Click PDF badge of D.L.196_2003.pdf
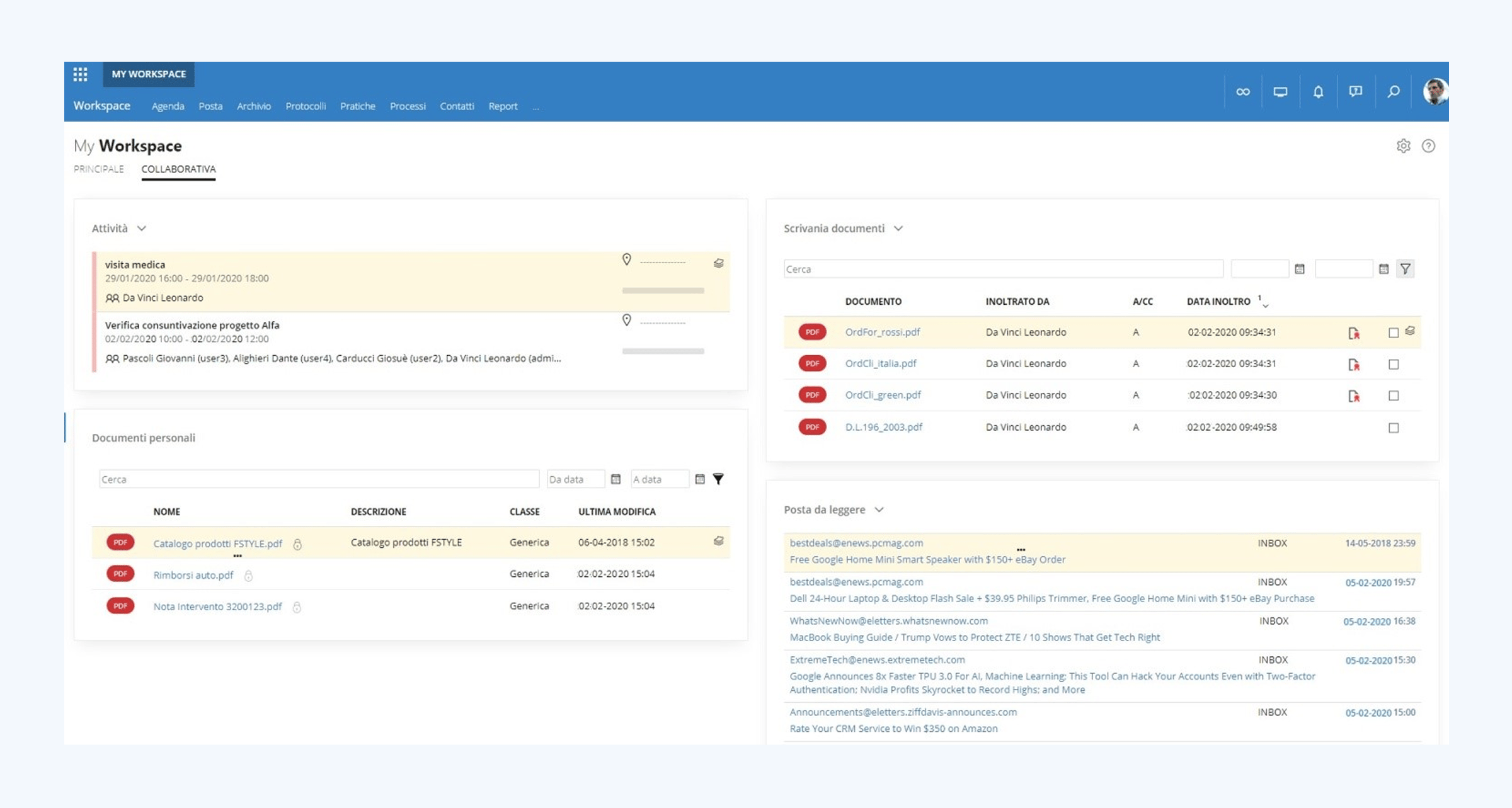 tap(812, 427)
